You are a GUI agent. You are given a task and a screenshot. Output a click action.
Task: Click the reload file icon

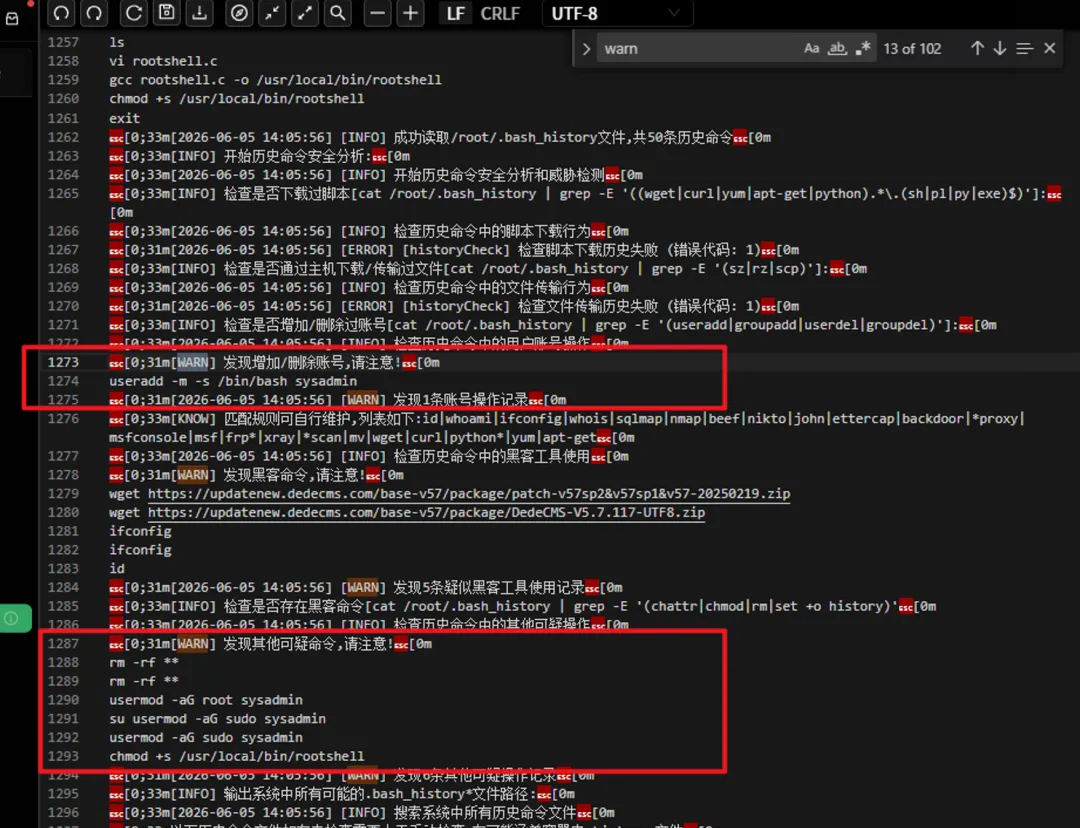[x=134, y=12]
